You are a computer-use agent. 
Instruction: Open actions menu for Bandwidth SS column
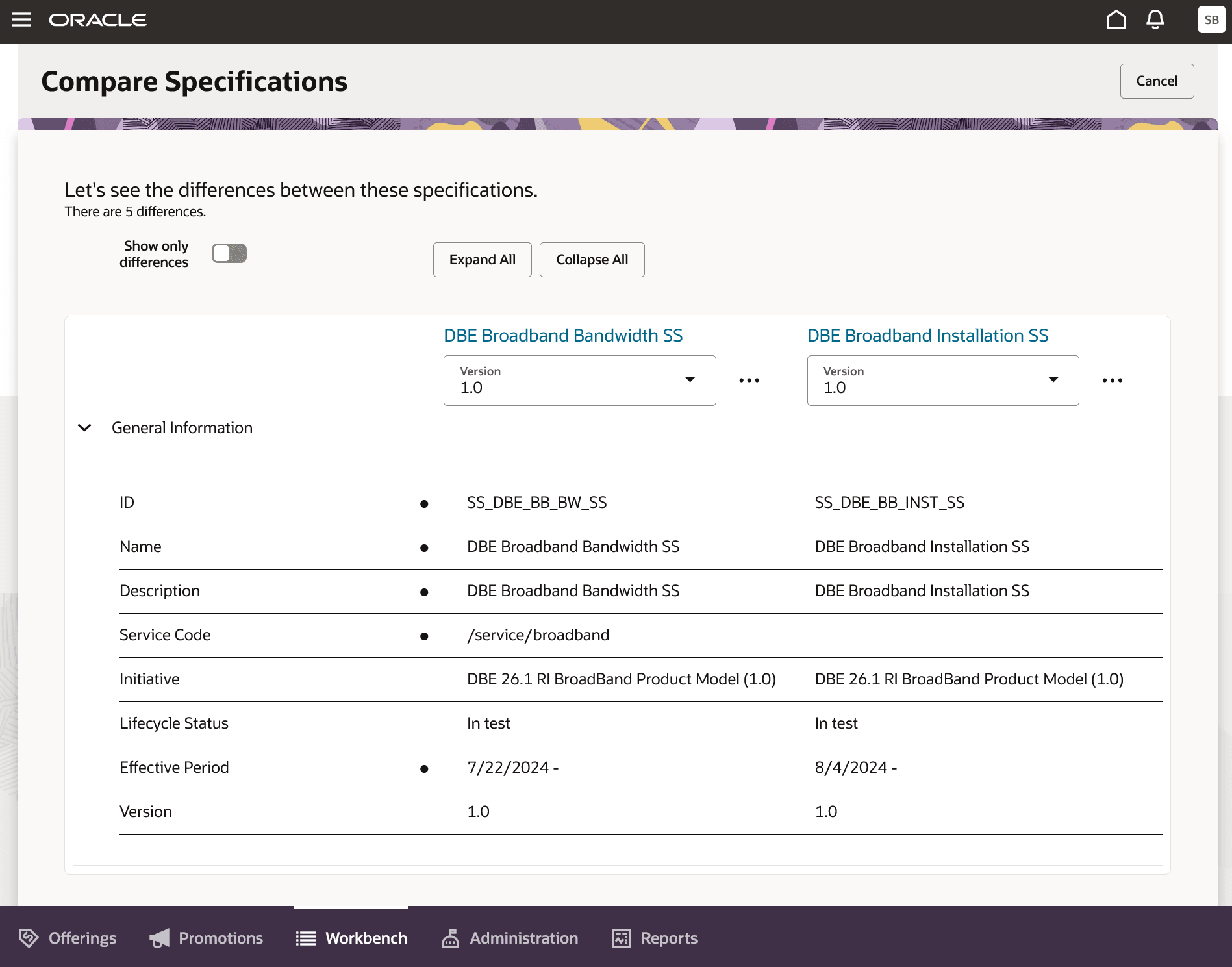pyautogui.click(x=749, y=381)
